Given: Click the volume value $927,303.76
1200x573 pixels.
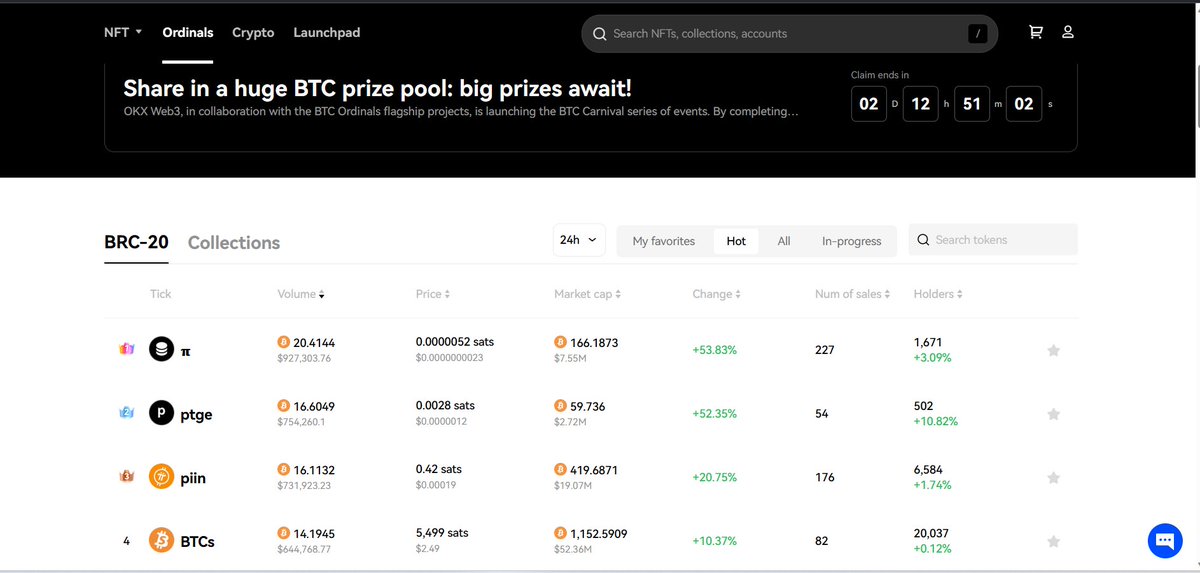Looking at the screenshot, I should tap(304, 358).
